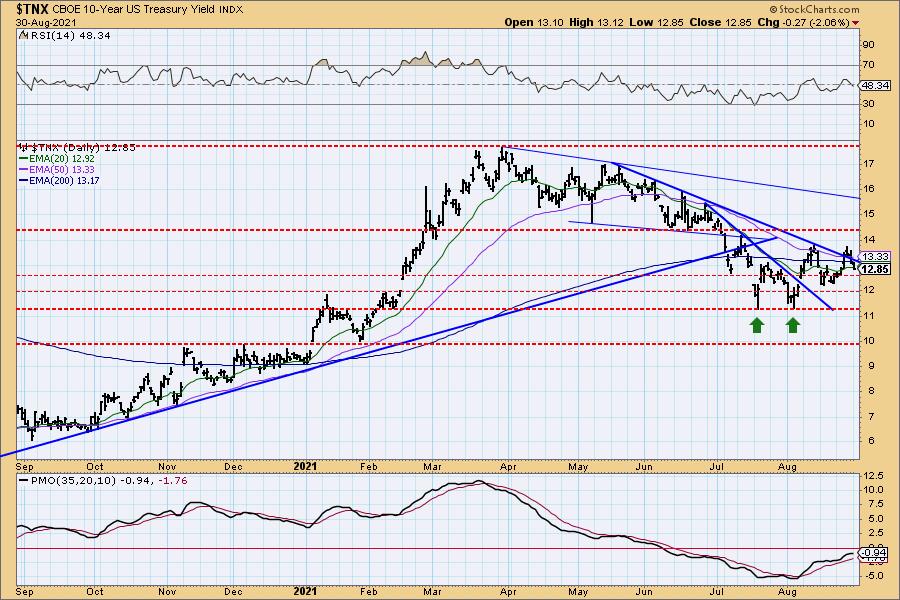
Task: Click the 17 level on price axis
Action: point(868,164)
